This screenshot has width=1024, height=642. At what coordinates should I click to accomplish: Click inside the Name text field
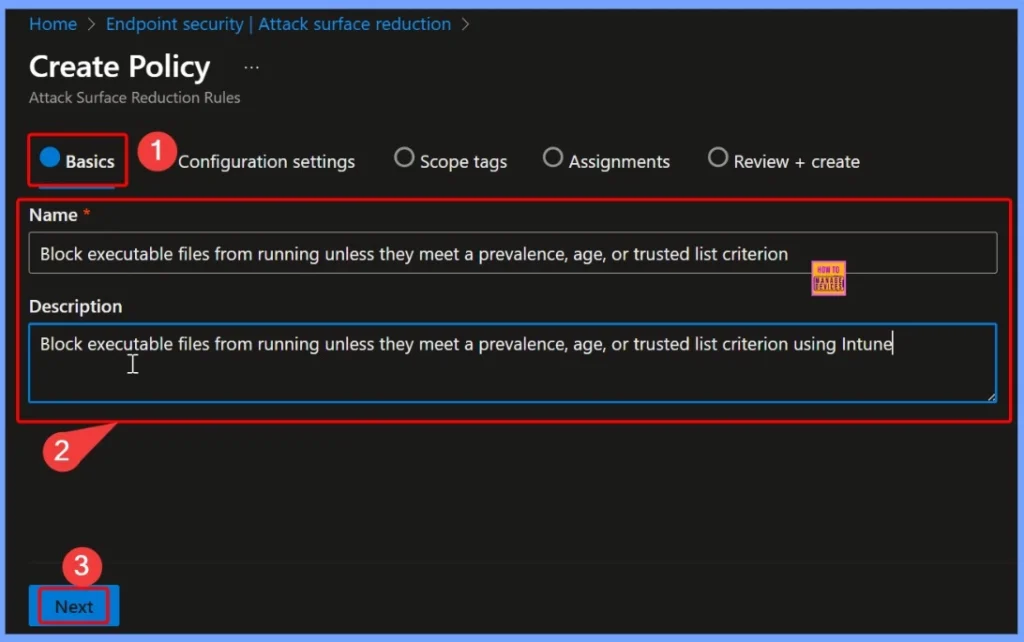click(x=512, y=254)
